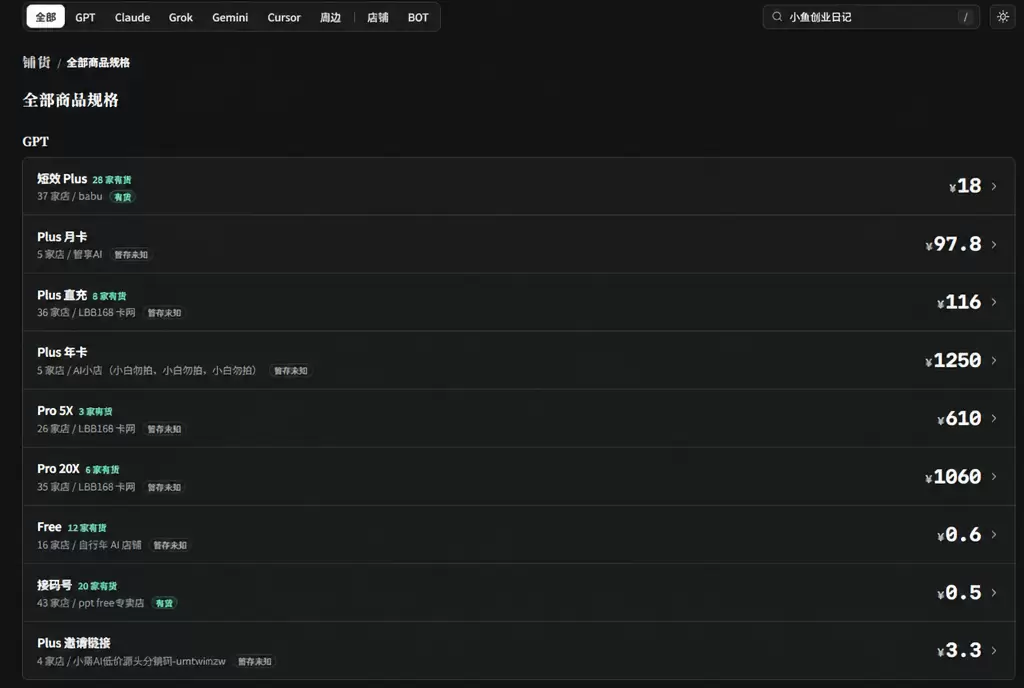Click the ¥1060 price
The width and height of the screenshot is (1024, 688).
pyautogui.click(x=953, y=477)
